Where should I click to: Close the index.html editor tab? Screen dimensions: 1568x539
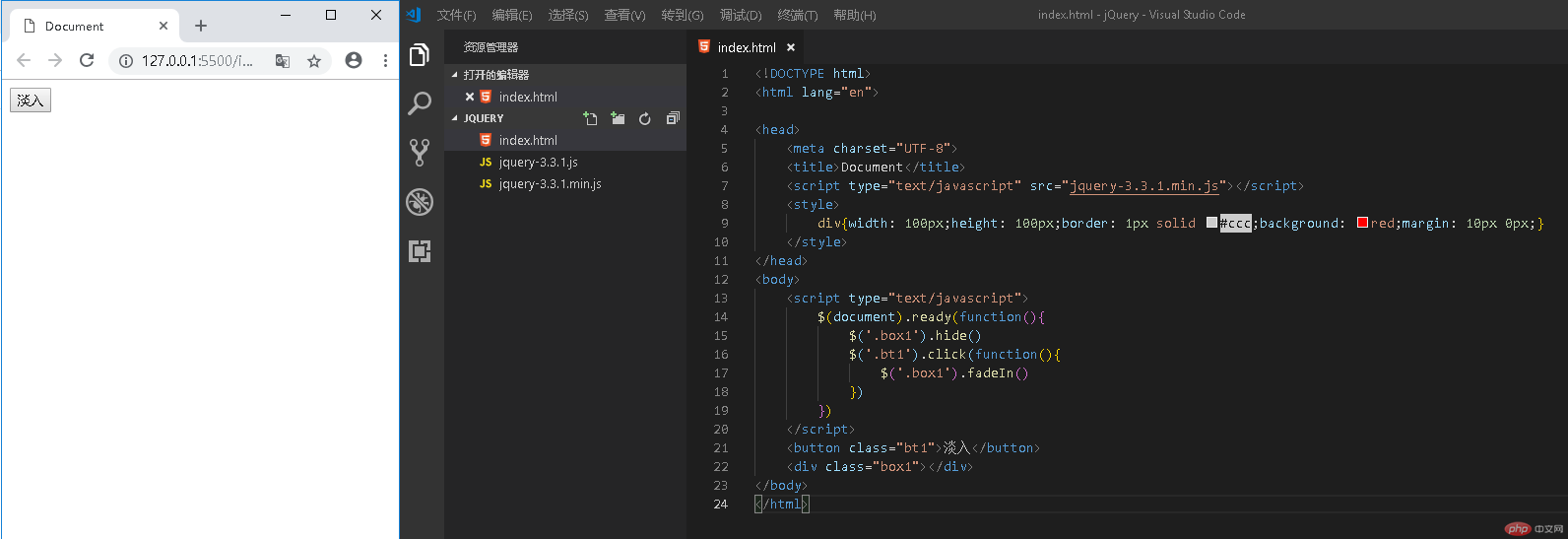pos(791,47)
